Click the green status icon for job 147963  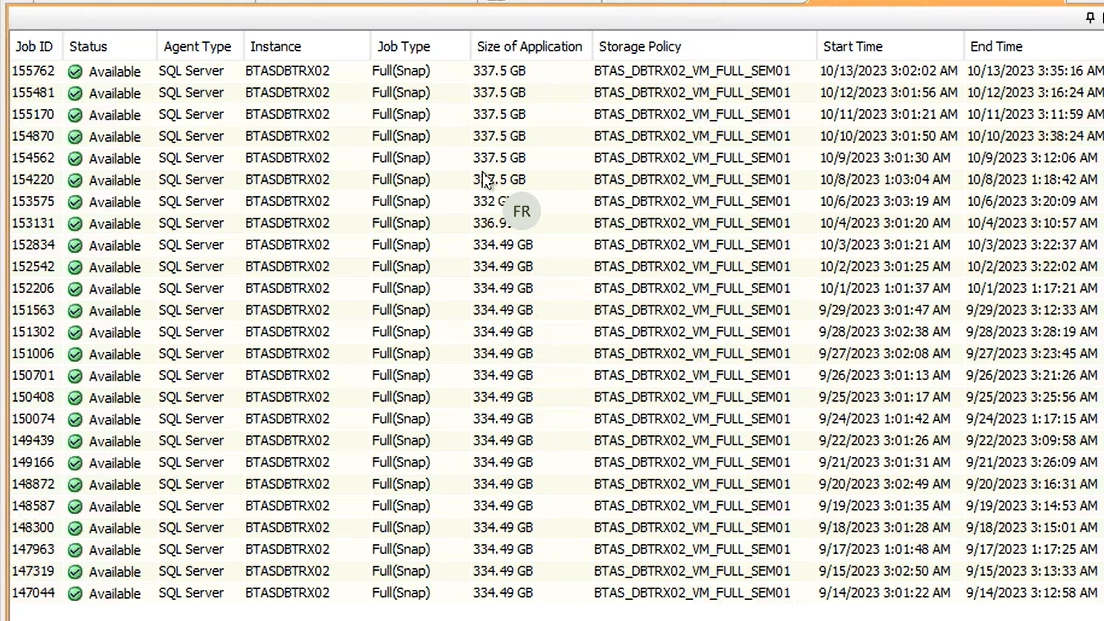75,551
